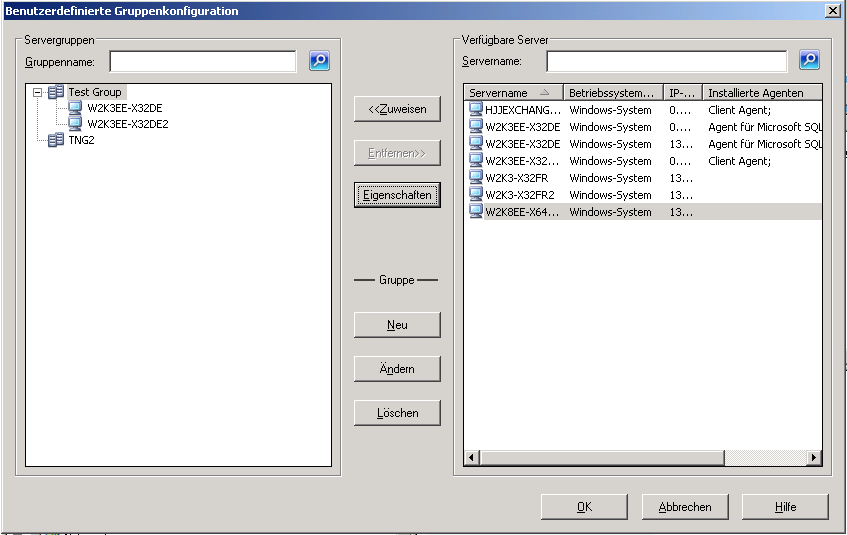This screenshot has width=847, height=535.
Task: Focus the Servername input field
Action: 667,61
